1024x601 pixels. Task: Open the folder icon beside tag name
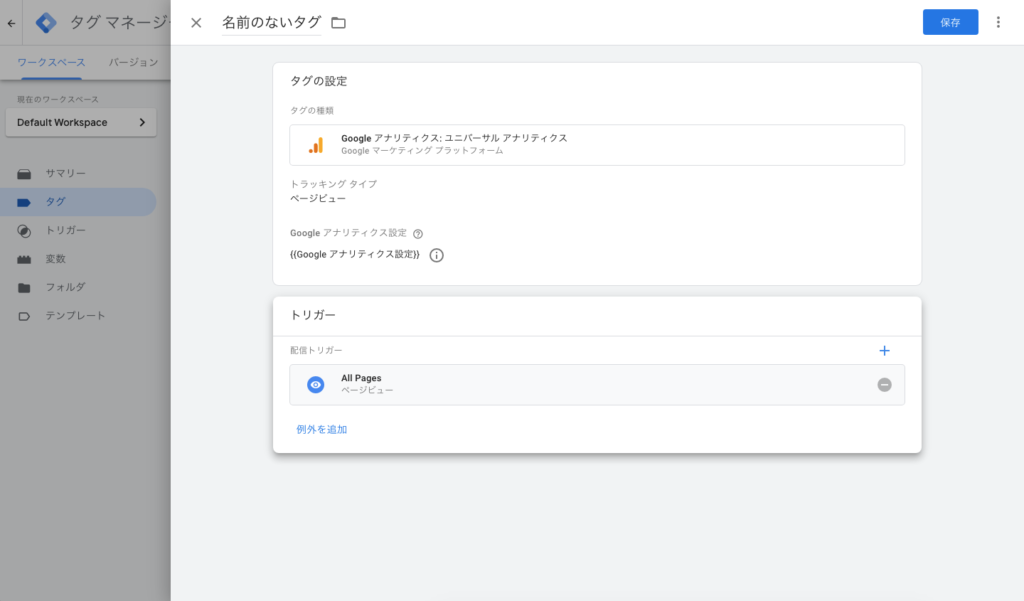(338, 23)
